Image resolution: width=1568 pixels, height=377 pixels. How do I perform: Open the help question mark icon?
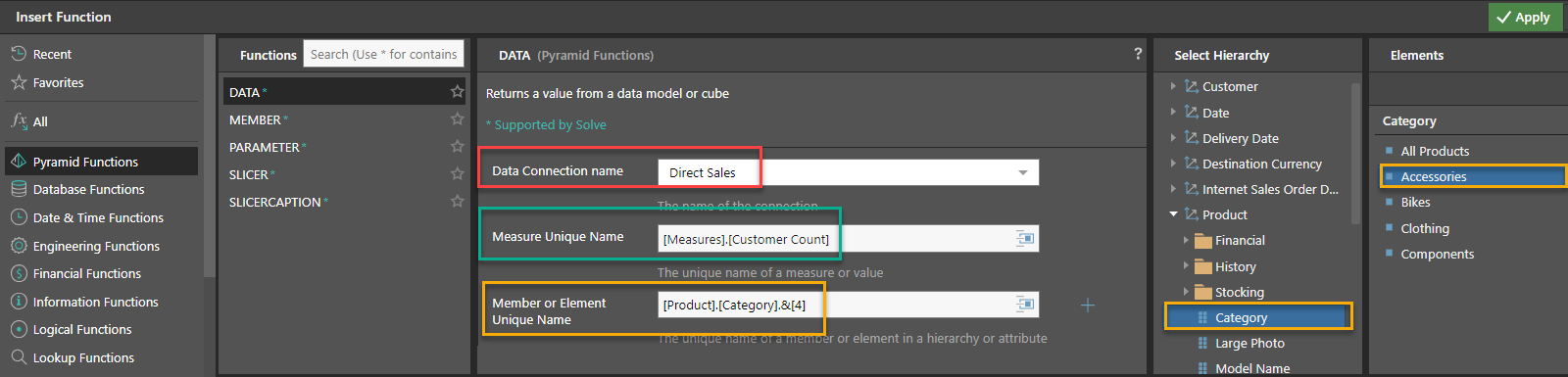click(1138, 54)
